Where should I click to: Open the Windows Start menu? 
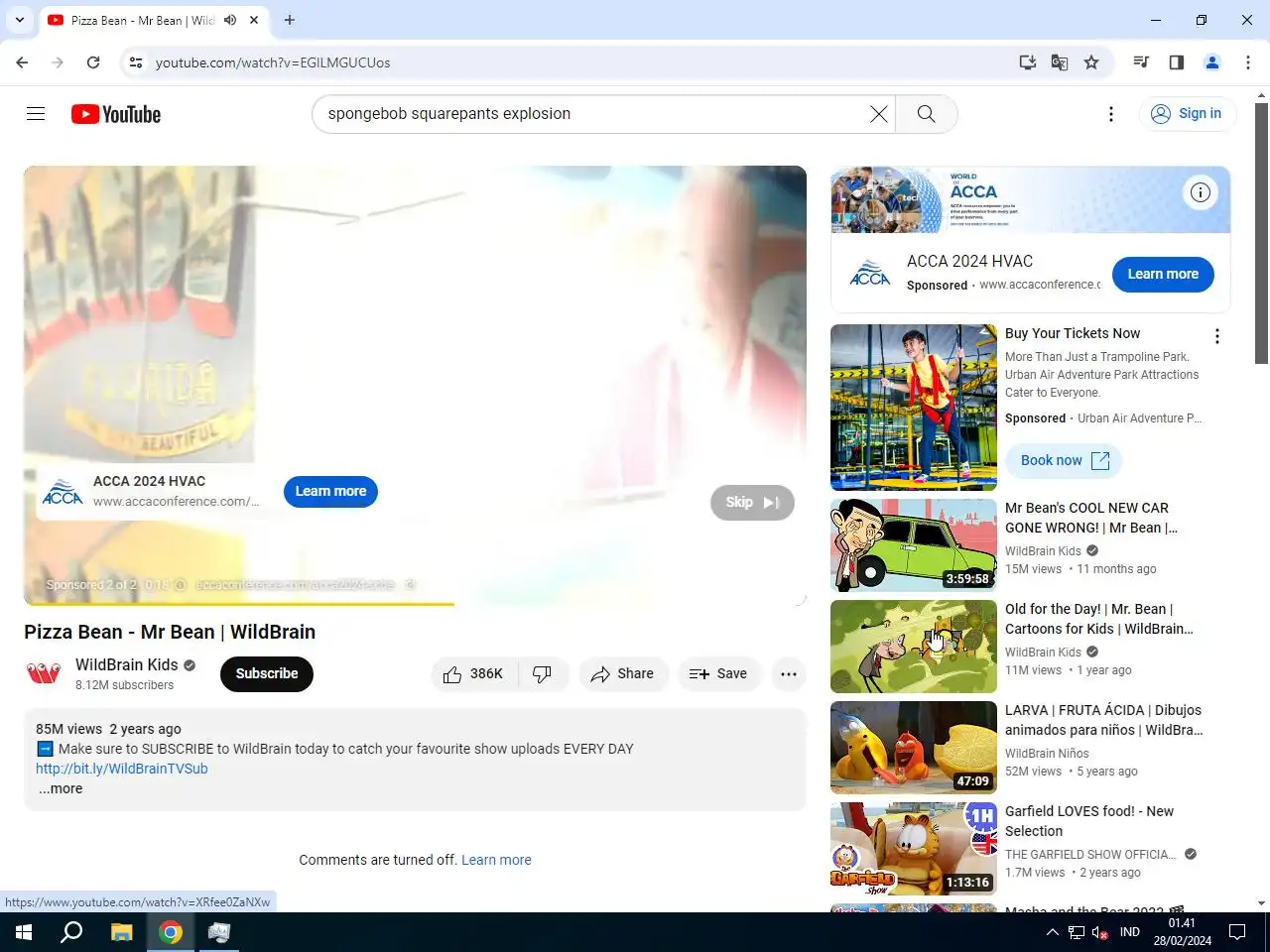pos(24,932)
